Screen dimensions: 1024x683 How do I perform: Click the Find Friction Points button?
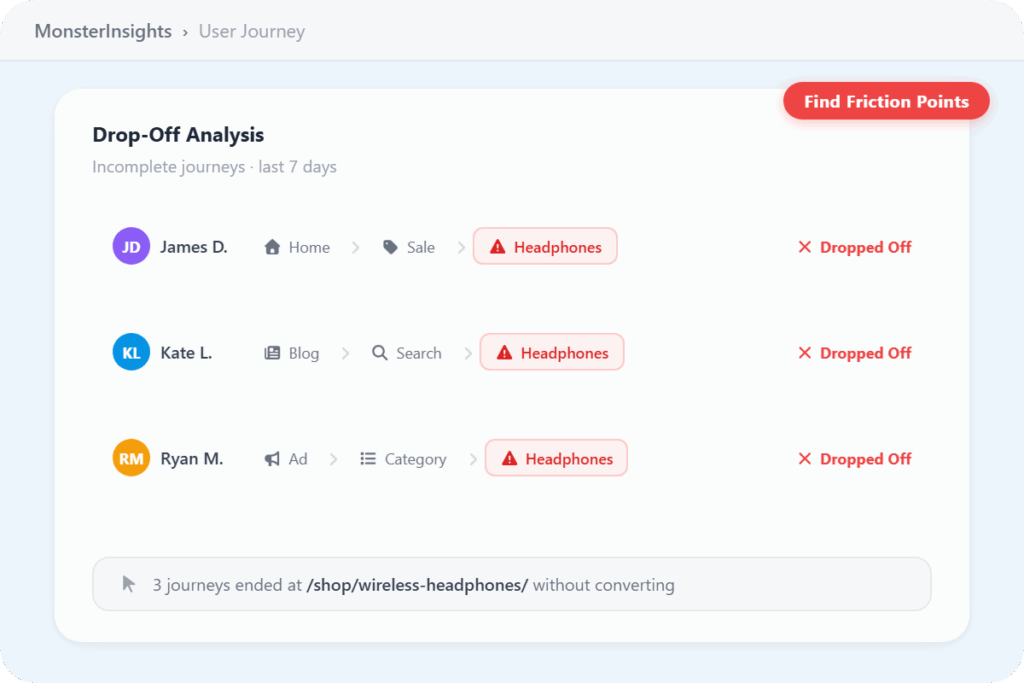[886, 101]
